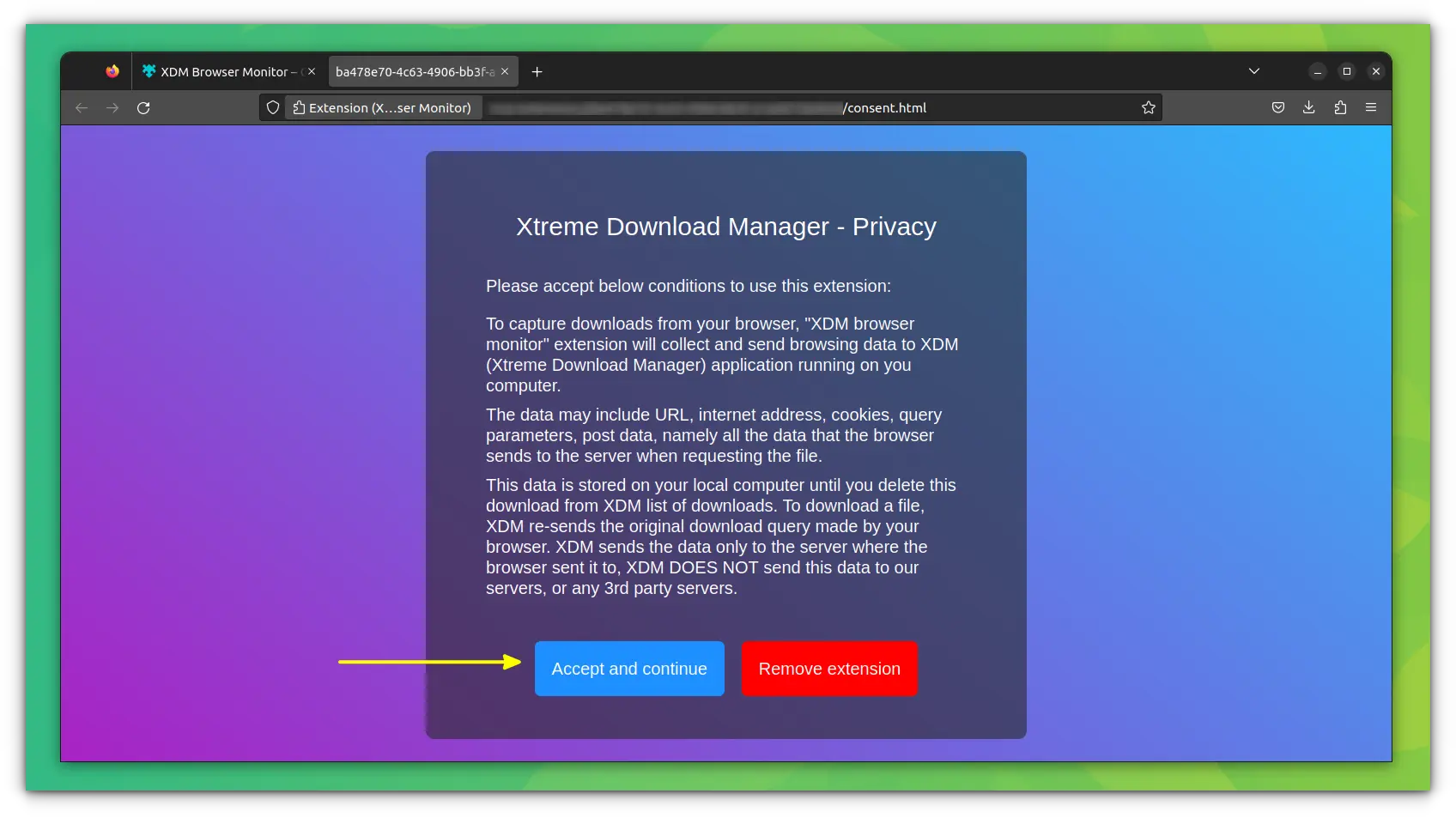Minimize the Firefox window
The height and width of the screenshot is (818, 1456).
tap(1318, 72)
